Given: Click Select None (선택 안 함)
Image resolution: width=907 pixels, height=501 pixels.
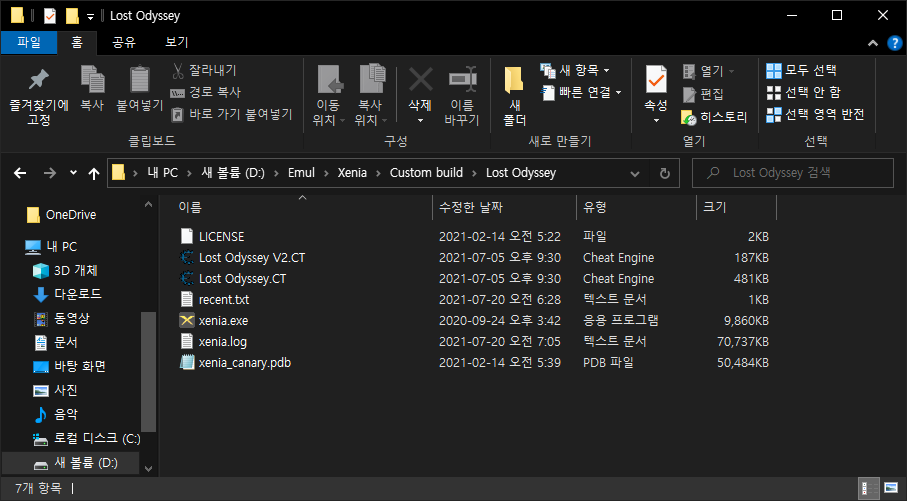Looking at the screenshot, I should [x=803, y=93].
